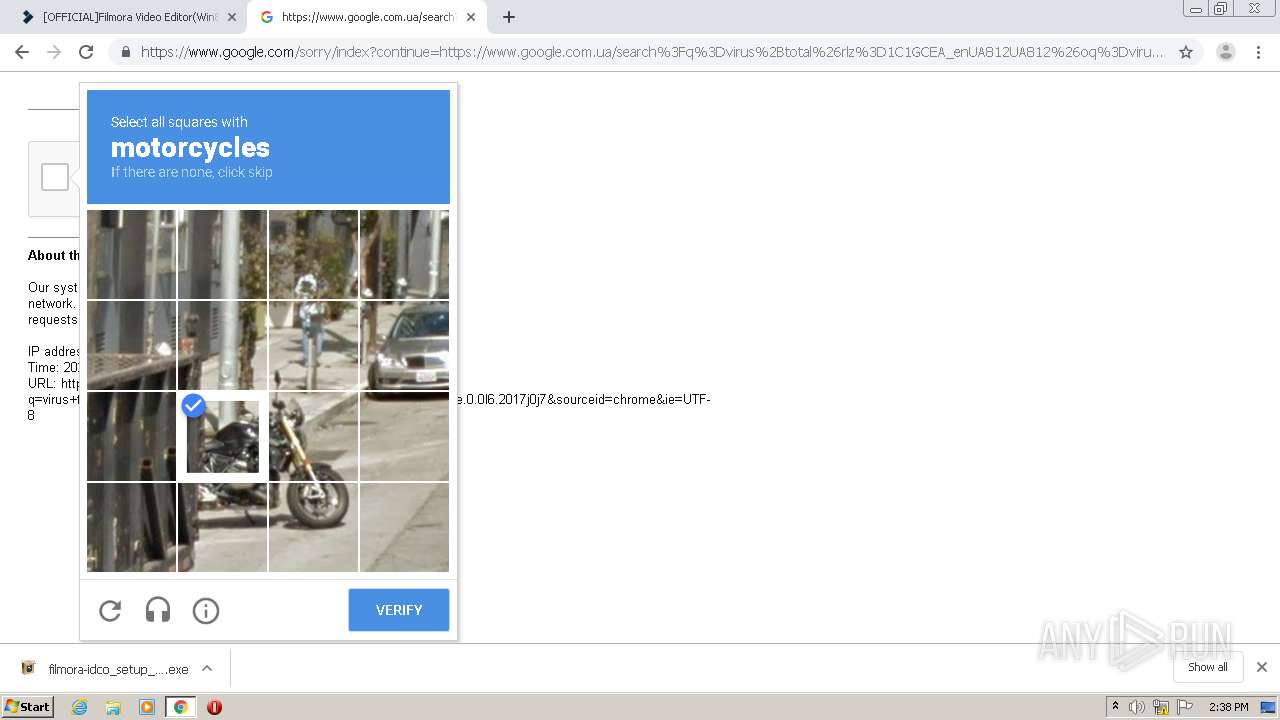Open the reCAPTCHA help info icon
The width and height of the screenshot is (1280, 720).
point(206,610)
